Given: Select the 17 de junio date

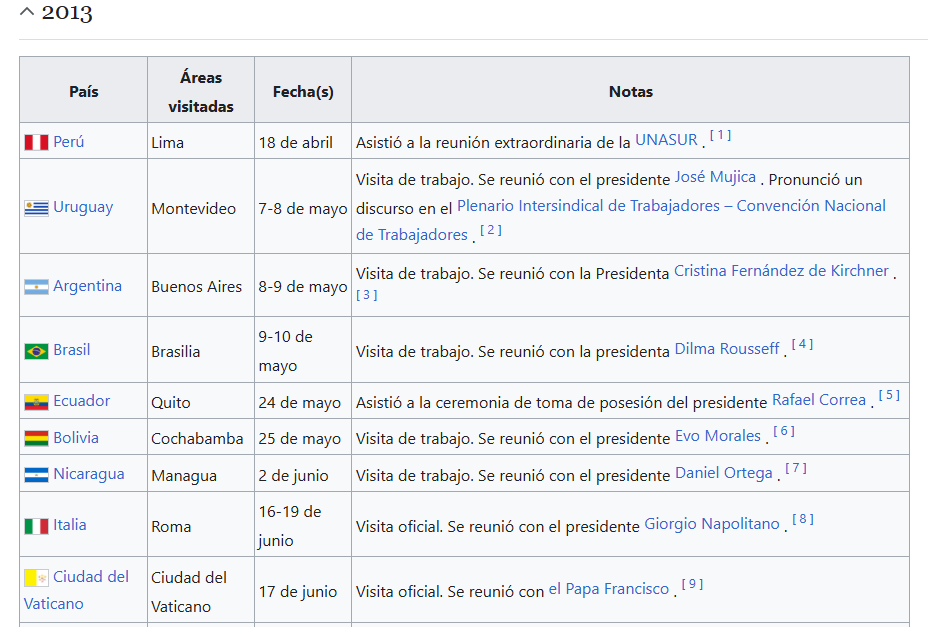Looking at the screenshot, I should [x=298, y=592].
